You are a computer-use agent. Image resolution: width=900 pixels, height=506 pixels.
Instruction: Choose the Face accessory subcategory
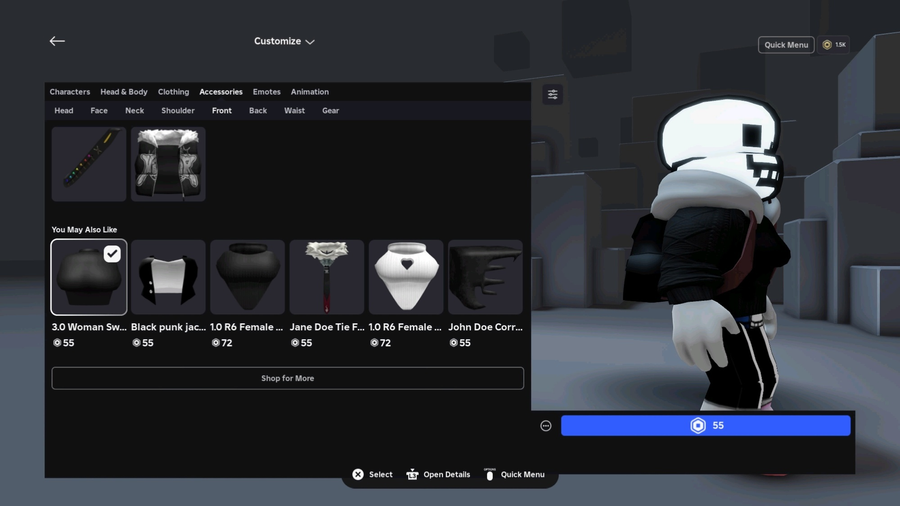click(x=99, y=111)
